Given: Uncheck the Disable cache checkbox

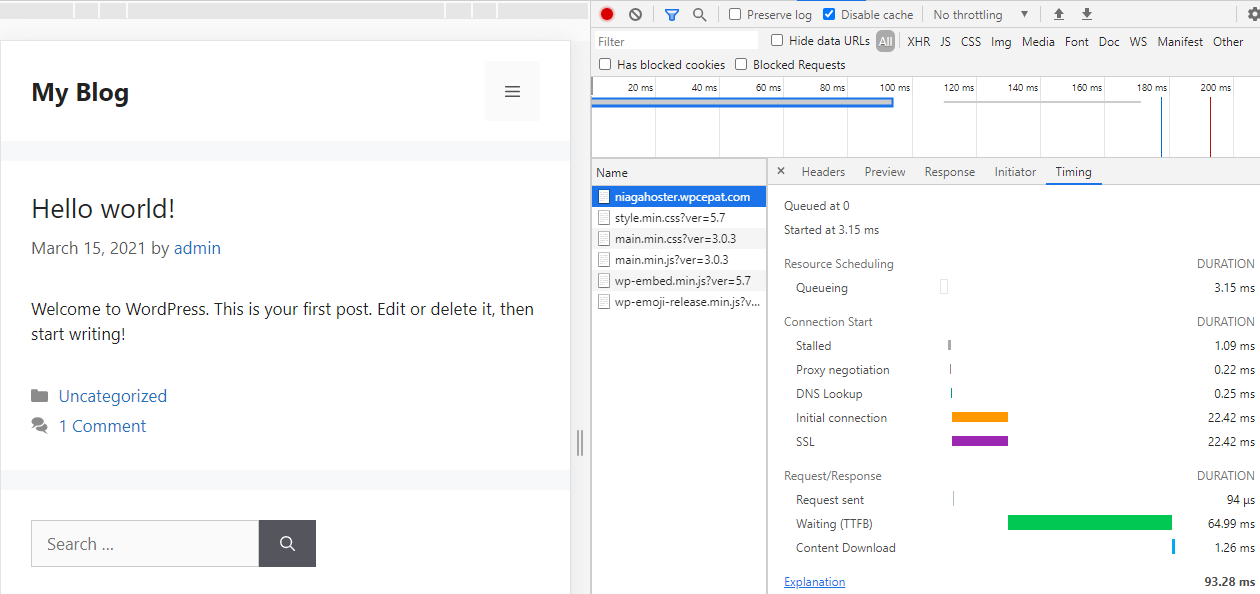Looking at the screenshot, I should (x=829, y=15).
